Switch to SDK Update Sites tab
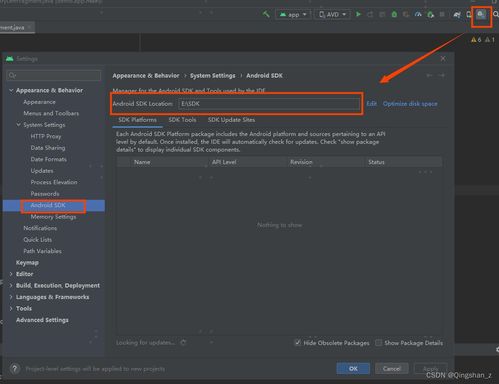 tap(231, 120)
